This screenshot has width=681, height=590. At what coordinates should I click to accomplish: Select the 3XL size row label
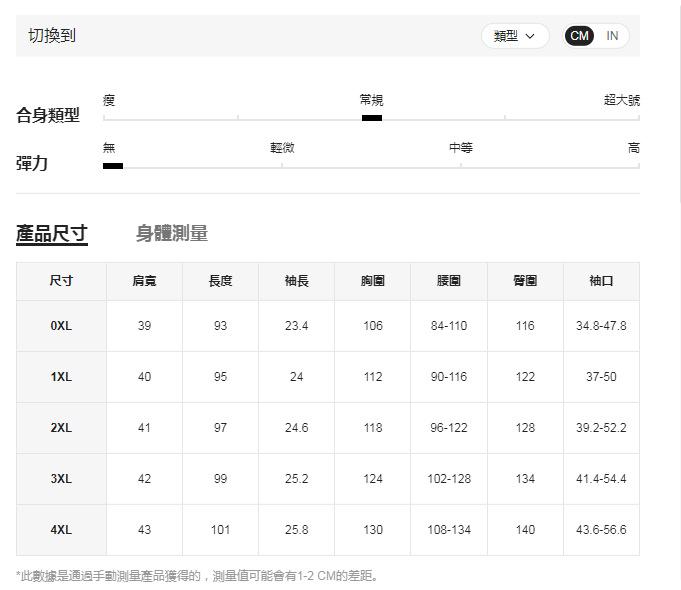tap(61, 479)
